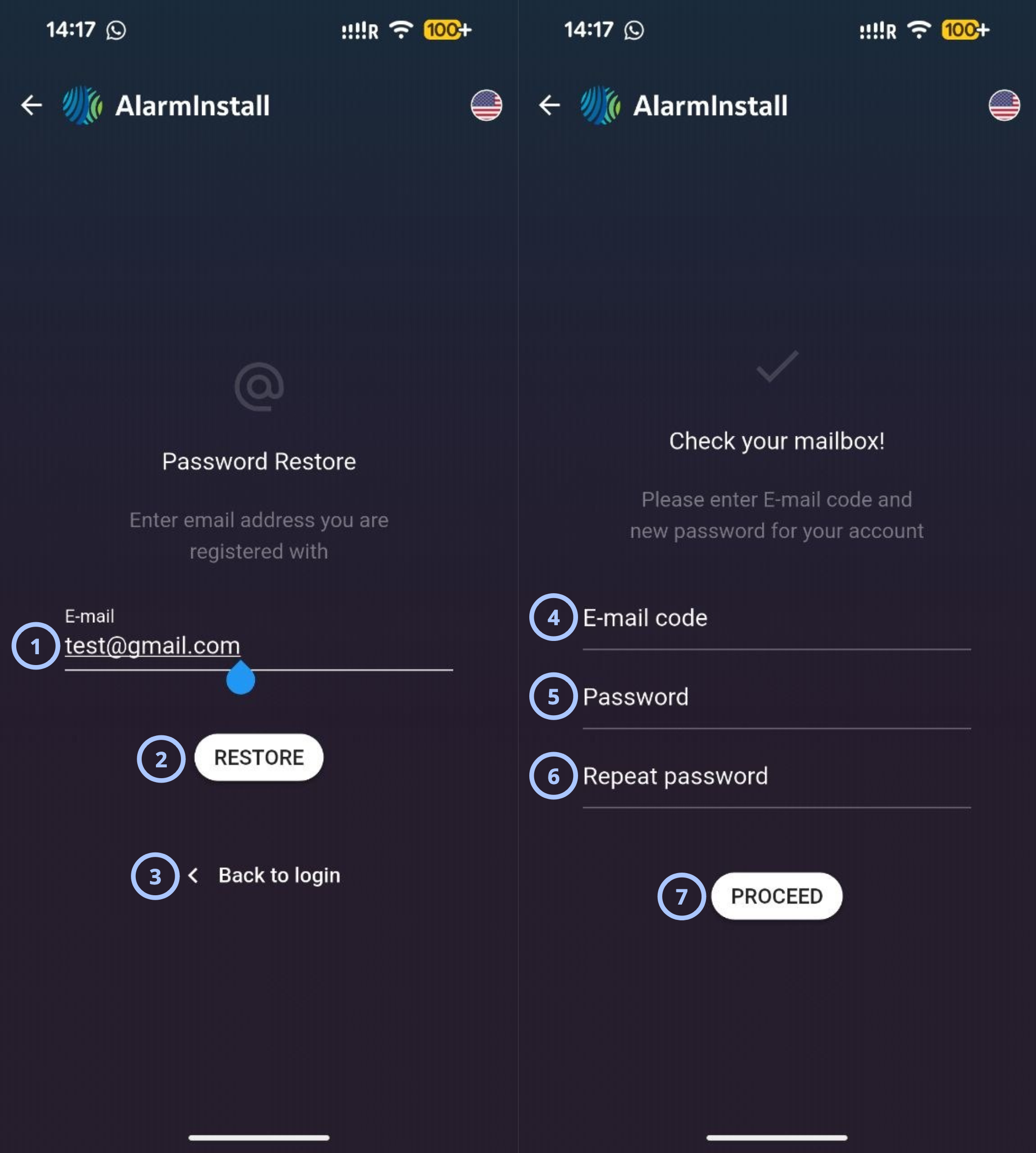
Task: Select the Password field
Action: coord(776,699)
